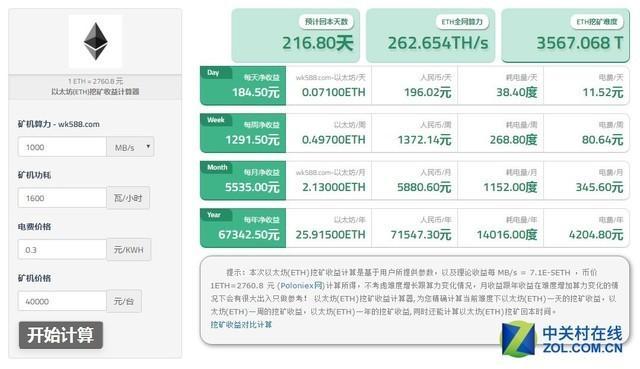
Task: Click the yearly 71547.30元 RMB value
Action: tap(421, 235)
